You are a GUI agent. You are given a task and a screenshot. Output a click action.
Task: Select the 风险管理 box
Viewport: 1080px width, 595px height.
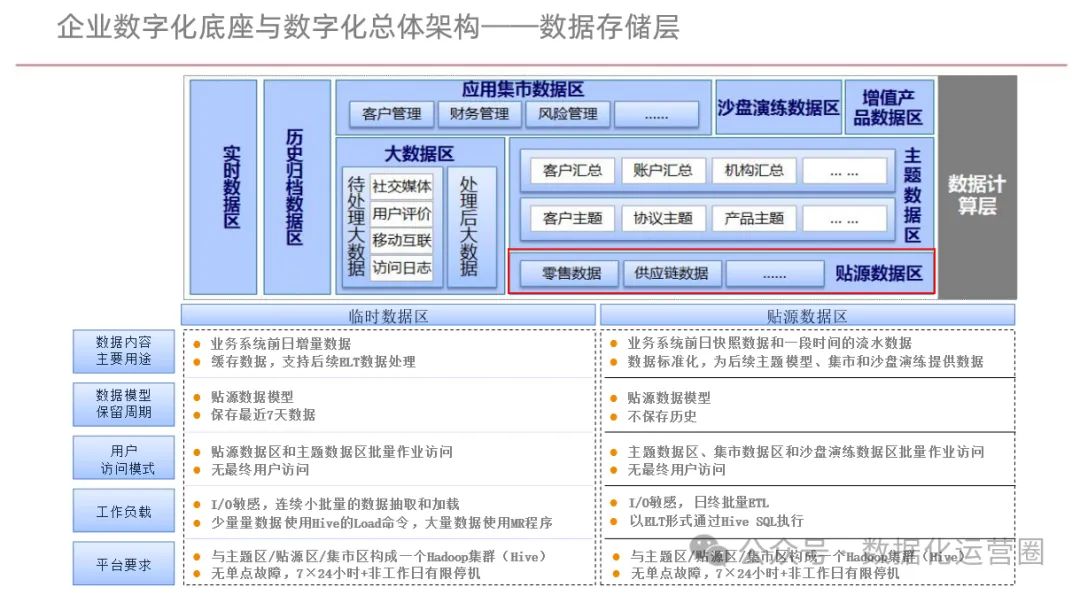[x=568, y=114]
